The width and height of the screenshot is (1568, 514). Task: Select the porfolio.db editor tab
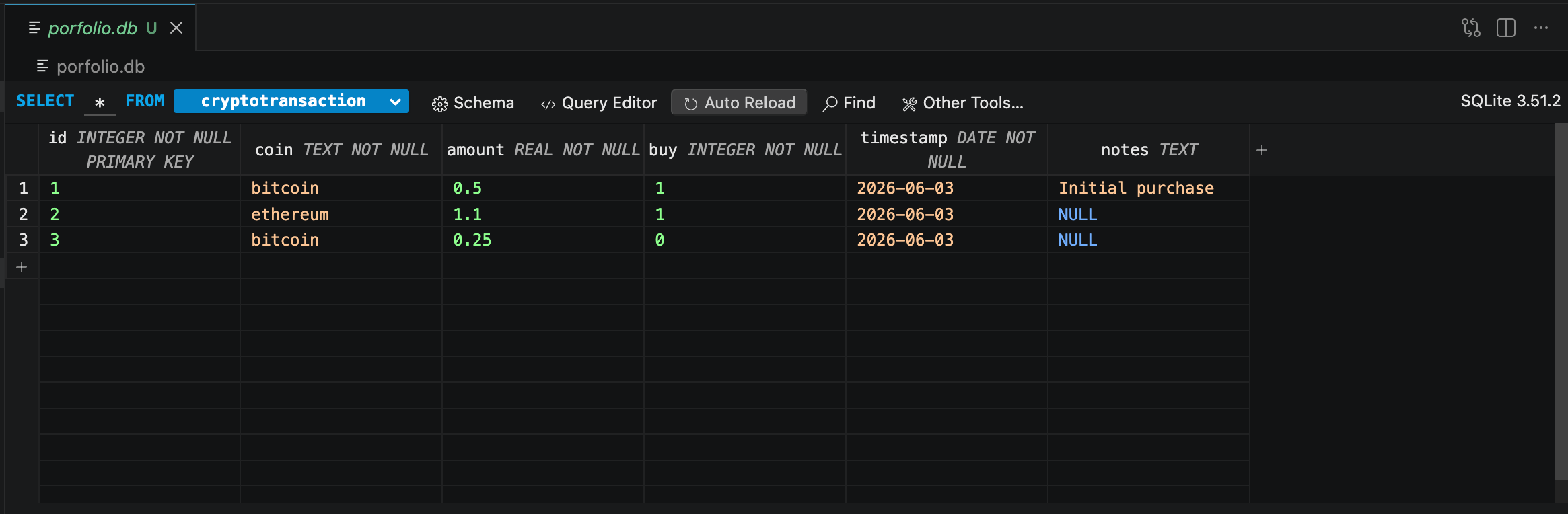pyautogui.click(x=100, y=28)
